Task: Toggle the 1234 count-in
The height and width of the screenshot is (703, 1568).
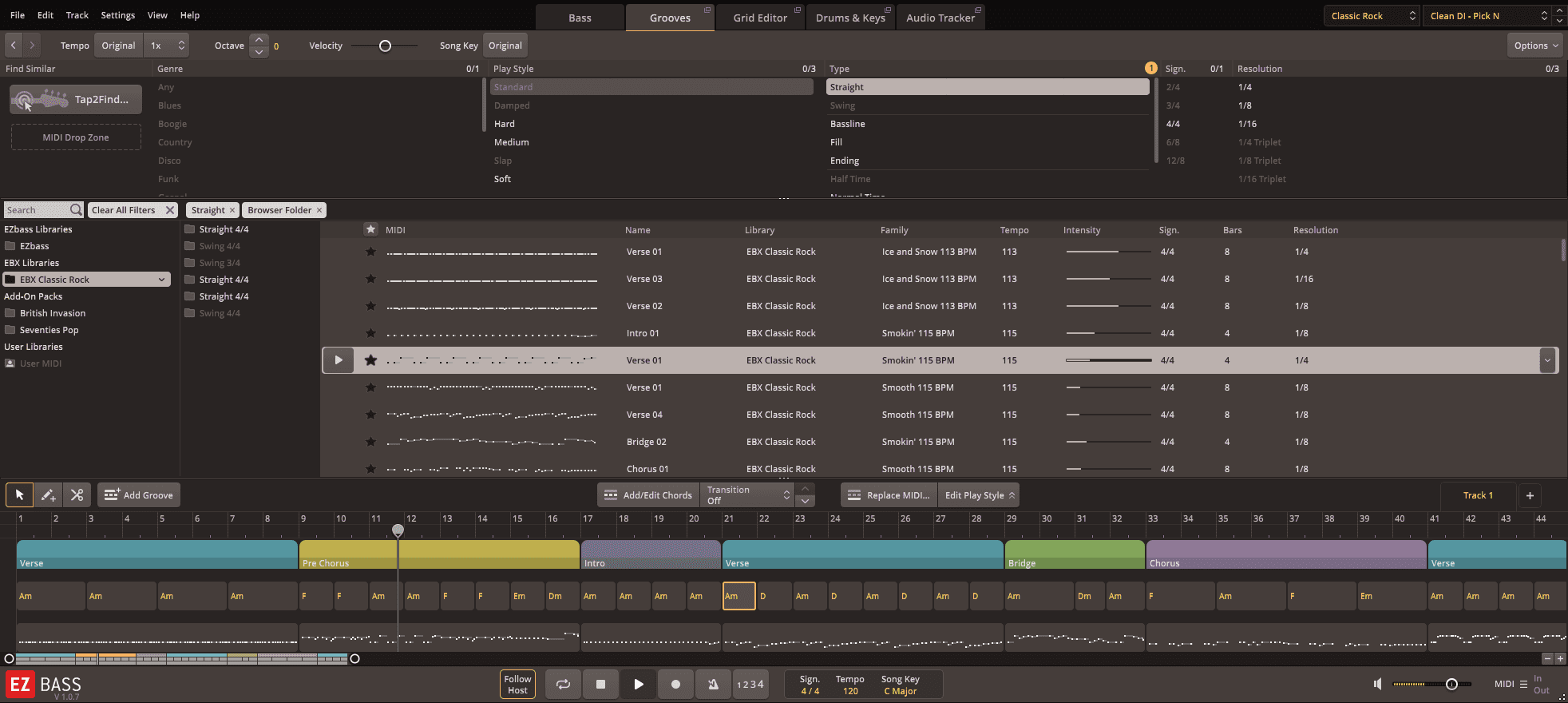Action: point(750,684)
